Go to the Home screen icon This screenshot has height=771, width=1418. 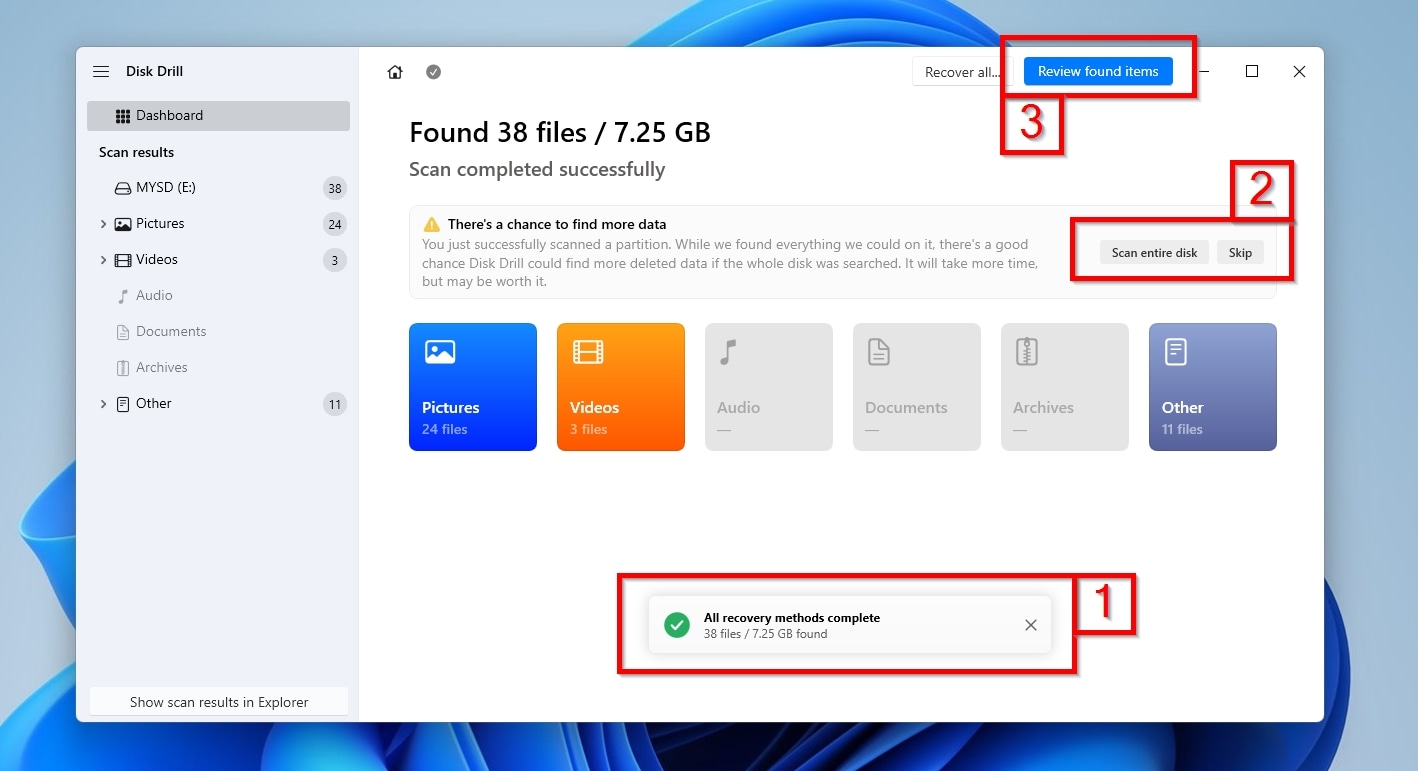[x=395, y=72]
